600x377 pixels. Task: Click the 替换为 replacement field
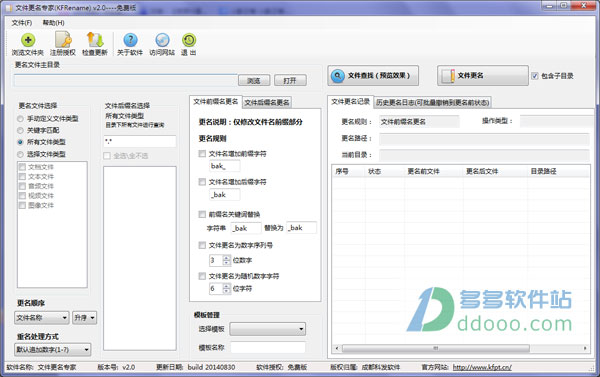(301, 228)
